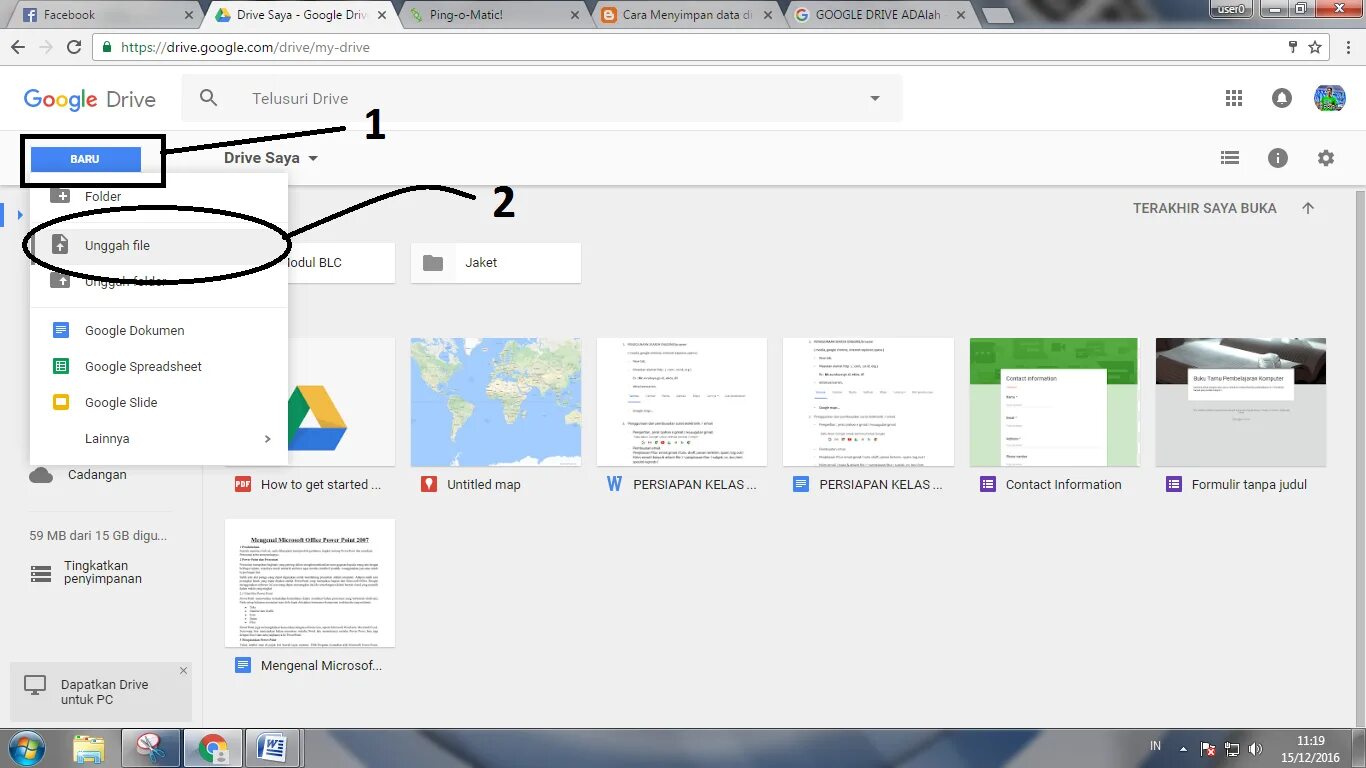Click the purple form icon beside Contact Information
Viewport: 1366px width, 768px height.
[x=987, y=484]
